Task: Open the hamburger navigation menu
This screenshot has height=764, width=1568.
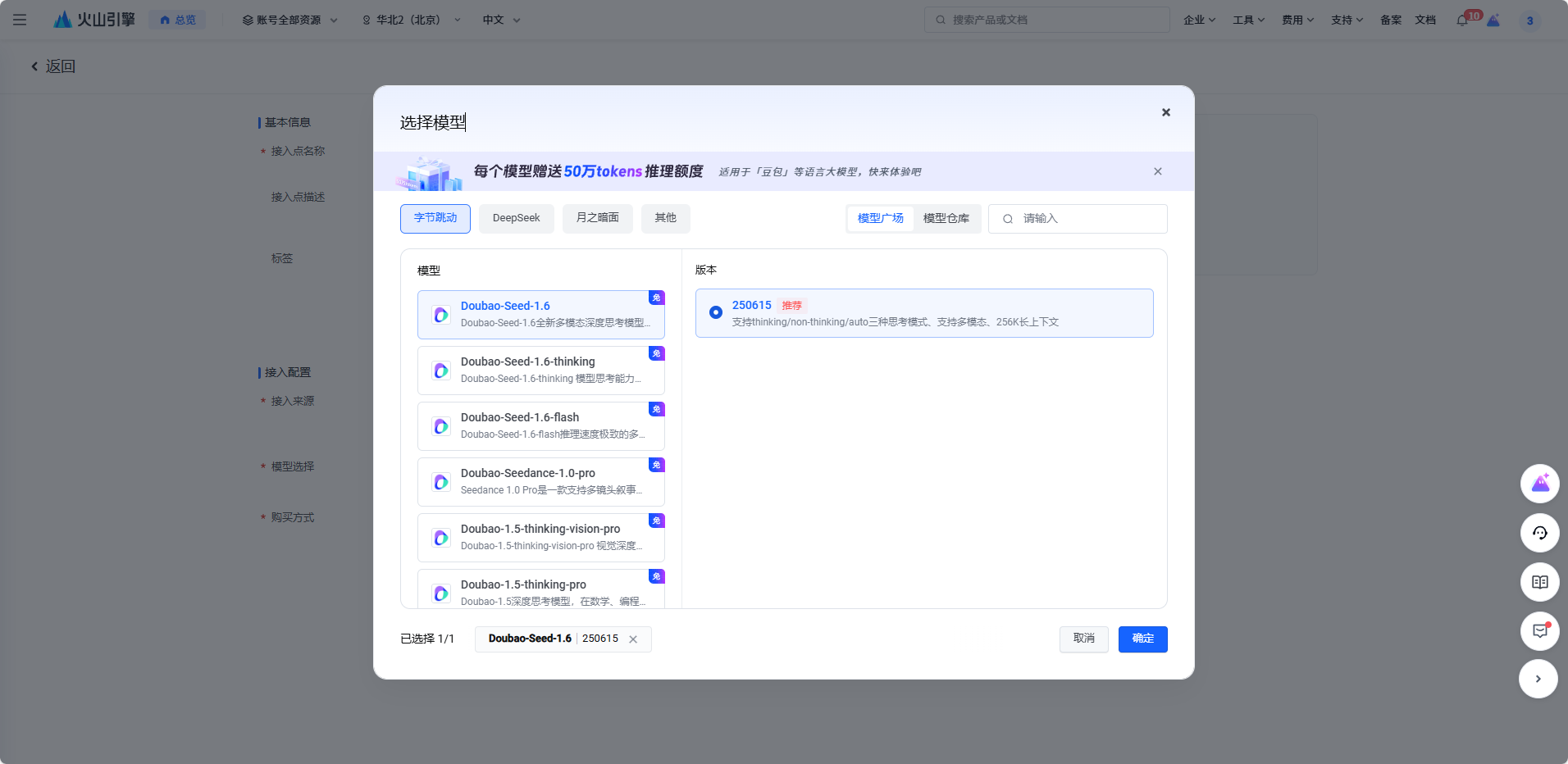Action: click(x=20, y=20)
